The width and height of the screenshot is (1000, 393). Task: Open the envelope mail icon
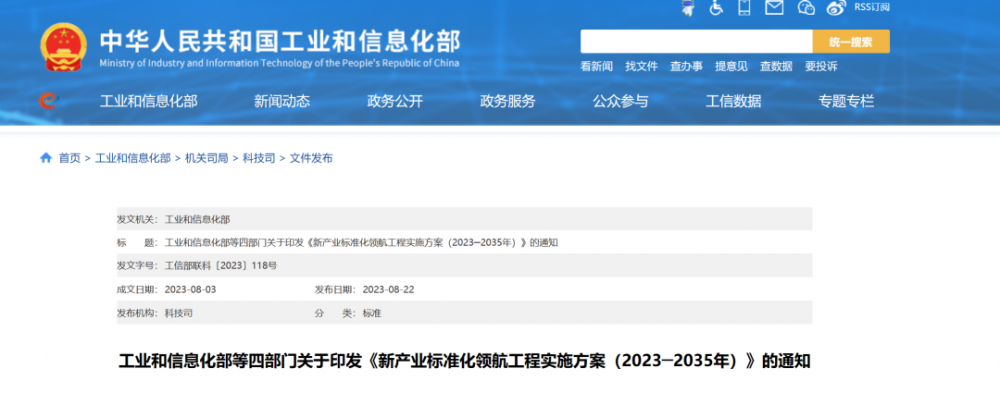coord(774,8)
